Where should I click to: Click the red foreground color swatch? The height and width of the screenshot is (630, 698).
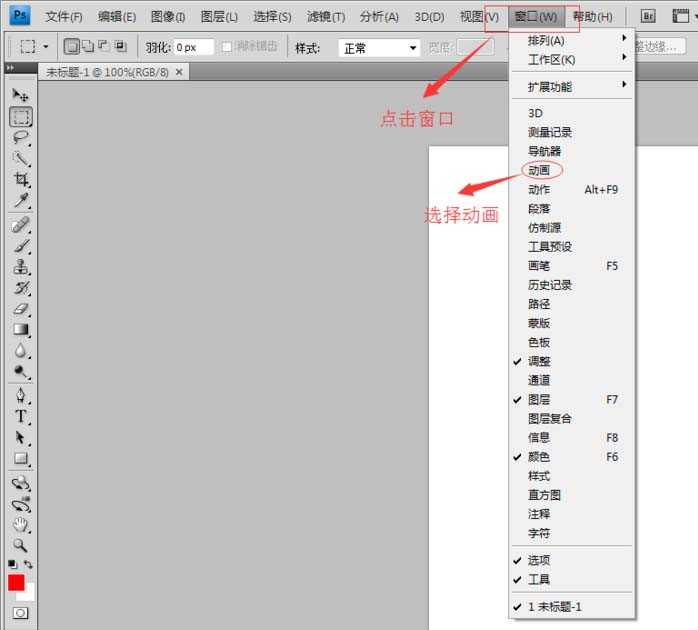(16, 582)
